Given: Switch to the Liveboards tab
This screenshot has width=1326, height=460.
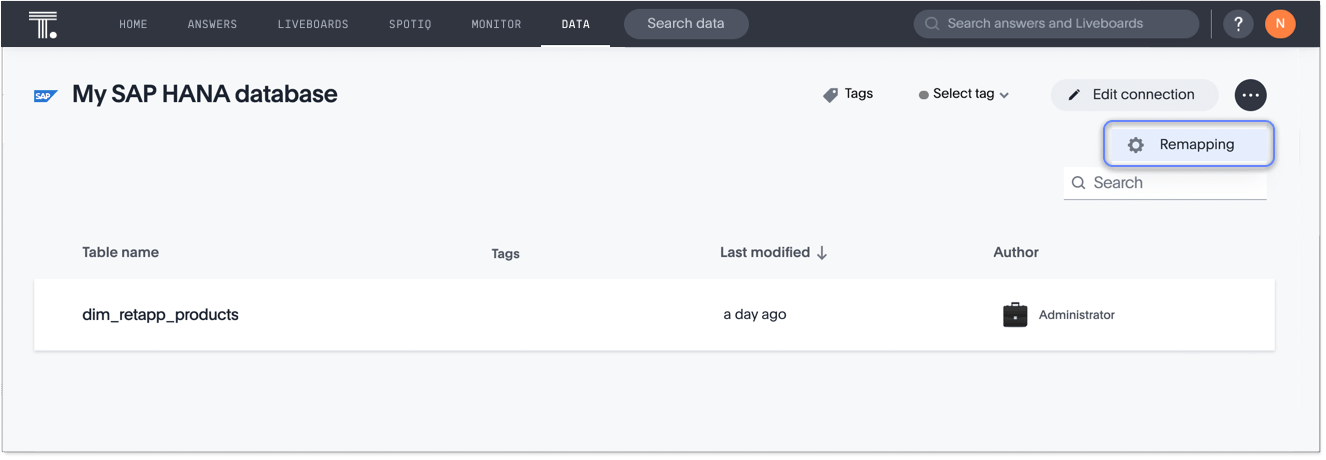Looking at the screenshot, I should [313, 24].
